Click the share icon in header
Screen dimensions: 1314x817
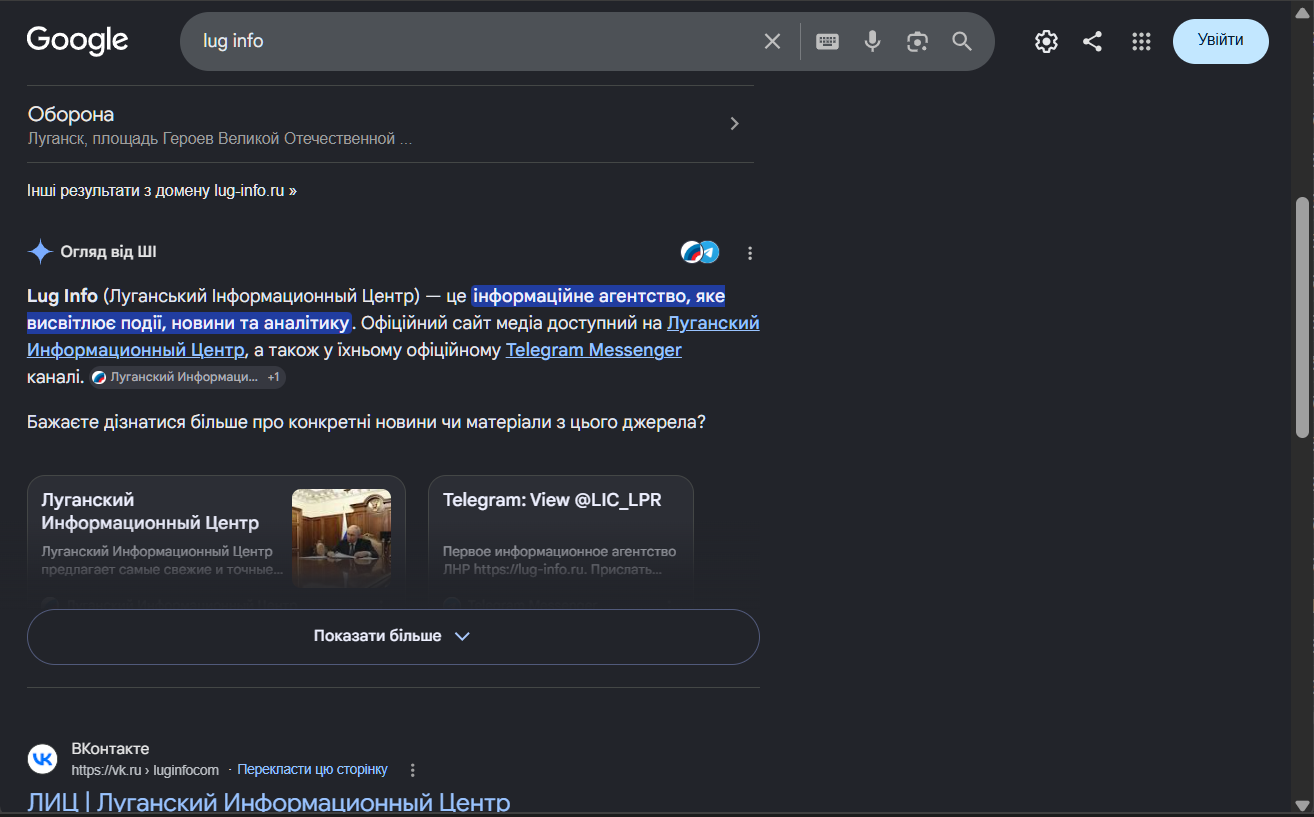tap(1093, 41)
